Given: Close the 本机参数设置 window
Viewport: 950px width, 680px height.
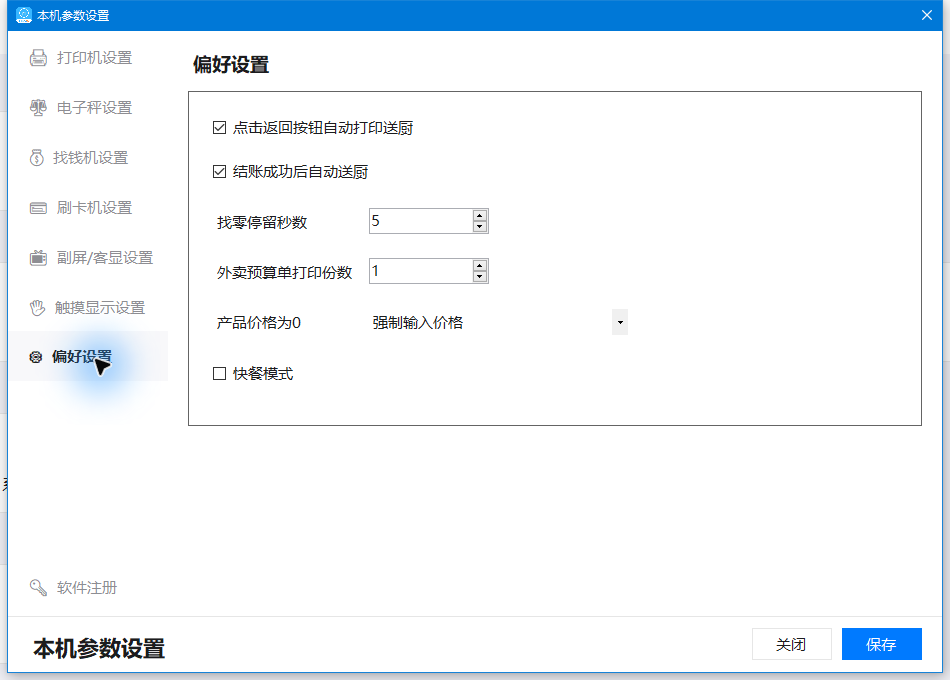Looking at the screenshot, I should [927, 15].
